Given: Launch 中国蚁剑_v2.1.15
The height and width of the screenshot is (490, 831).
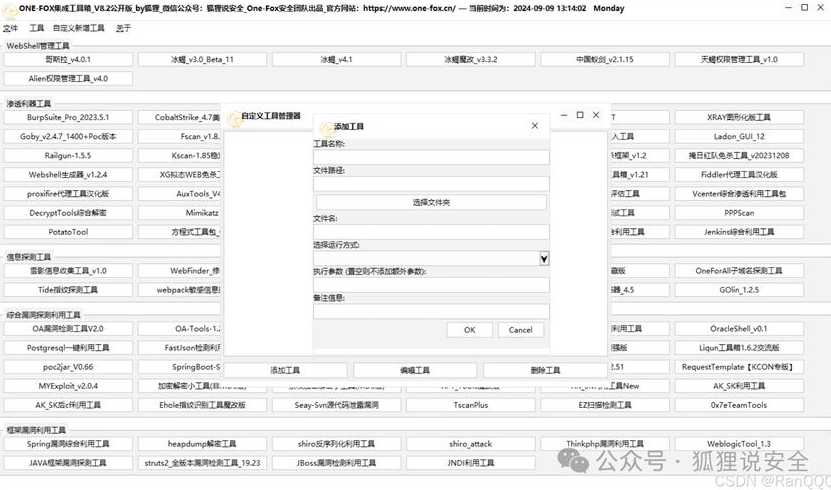Looking at the screenshot, I should coord(605,59).
